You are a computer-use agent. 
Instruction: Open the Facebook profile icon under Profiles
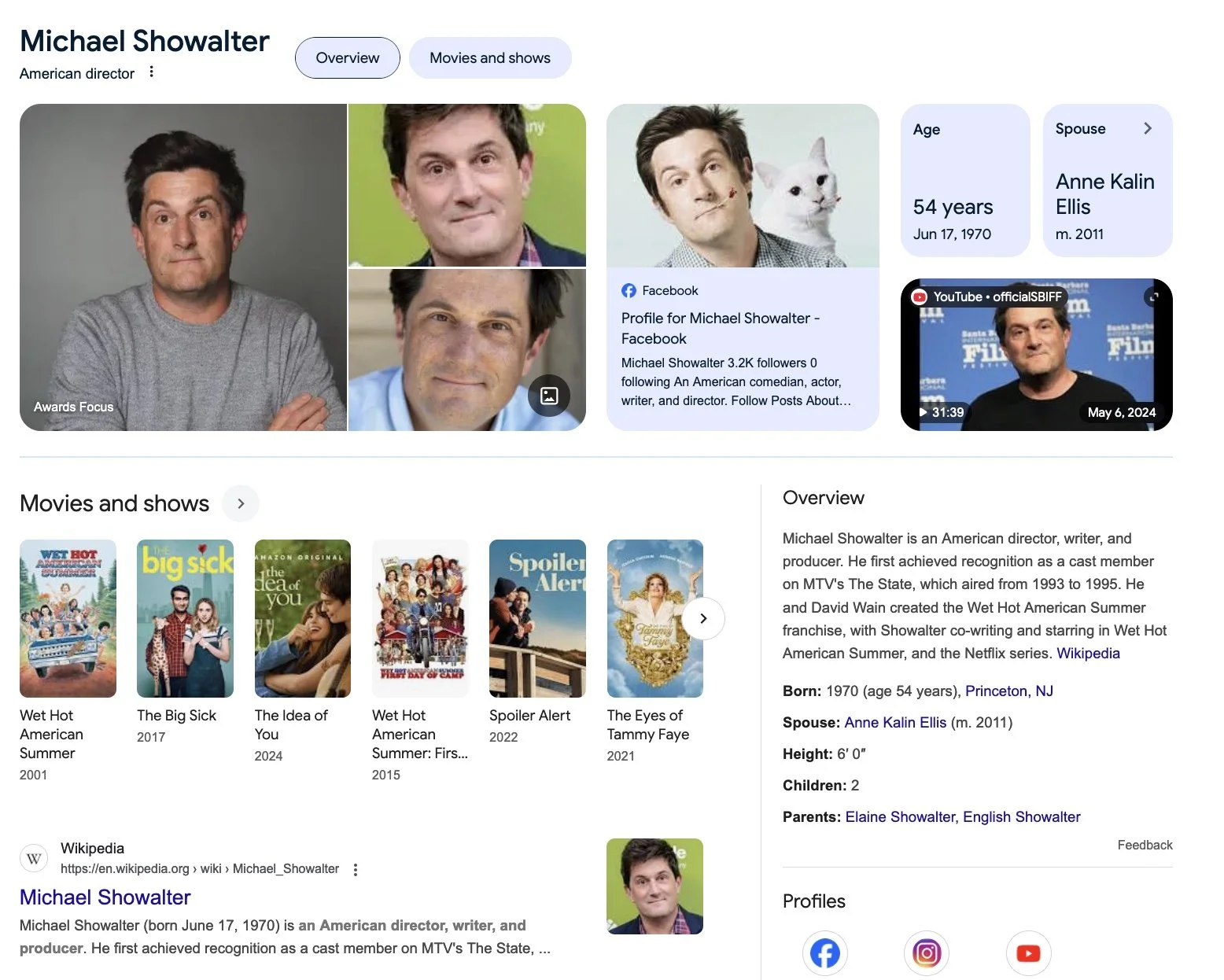[x=824, y=953]
